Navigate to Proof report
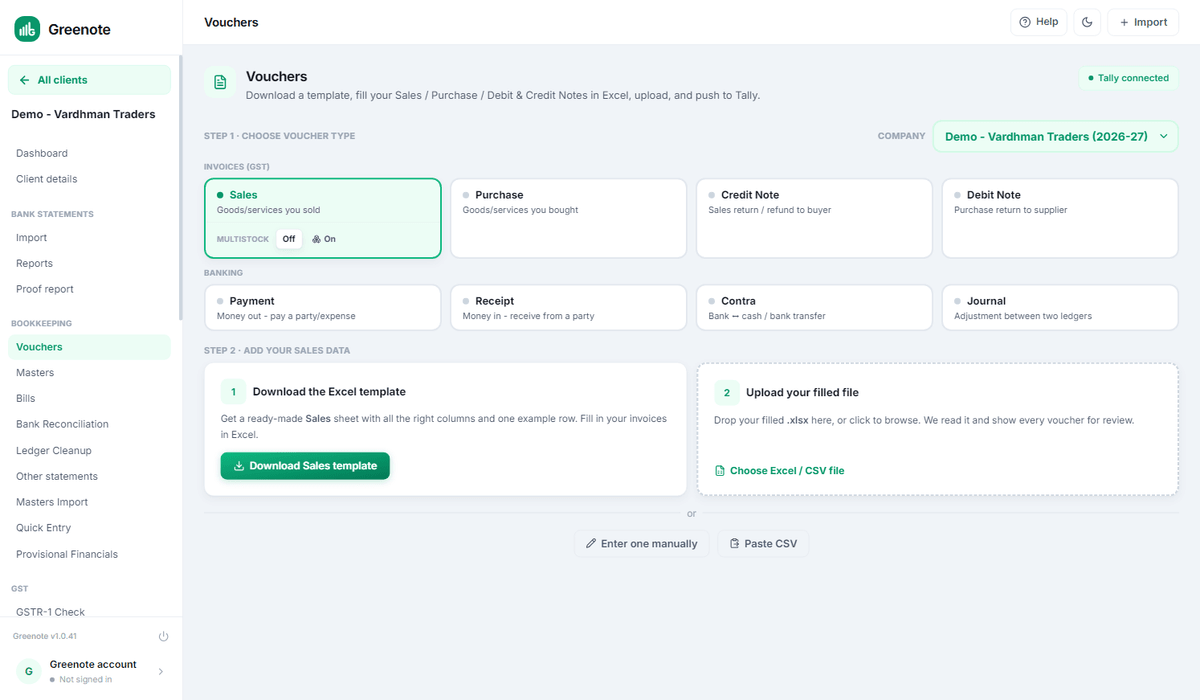 (x=90, y=289)
